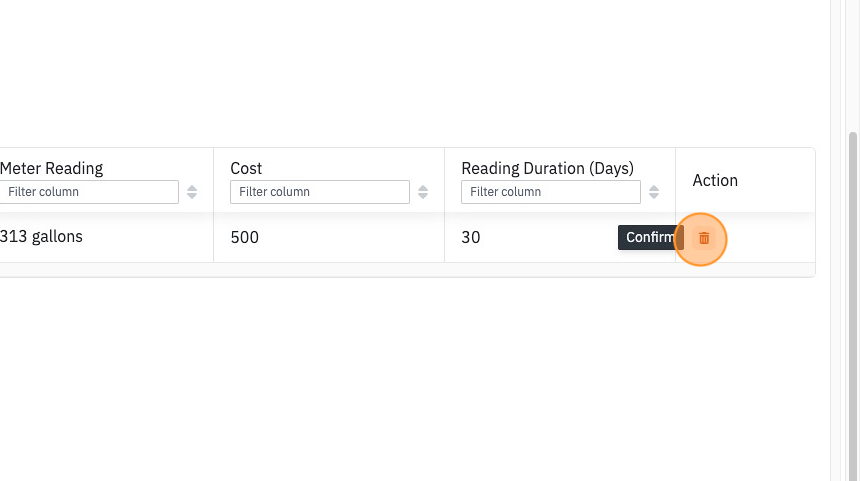Click the Reading Duration (Days) header

547,168
